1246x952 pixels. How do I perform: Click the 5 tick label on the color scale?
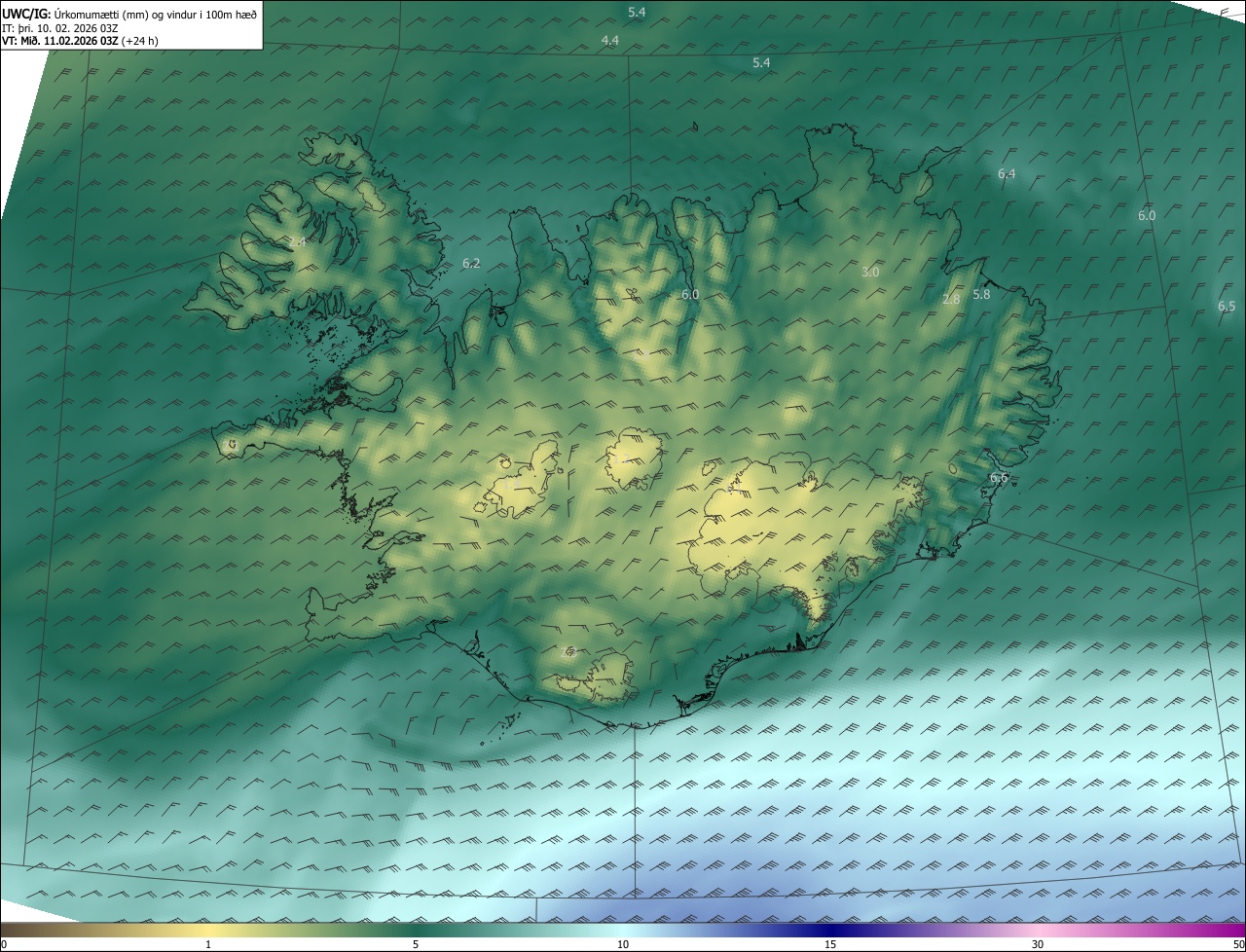[x=416, y=944]
